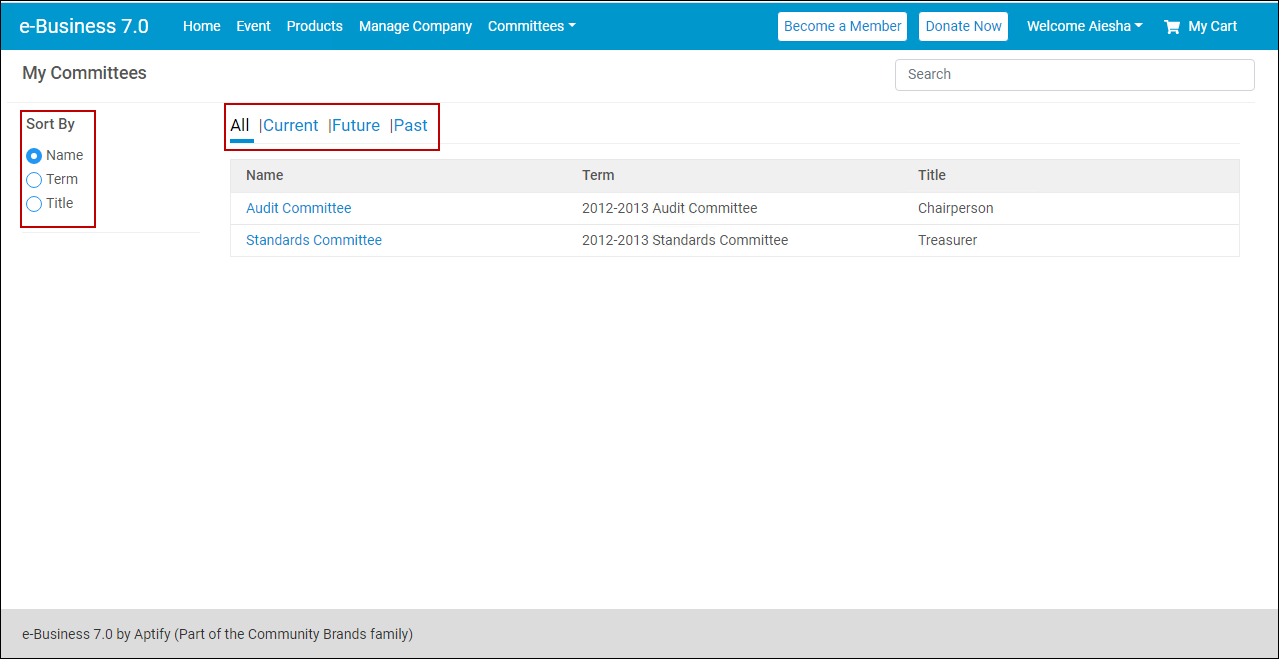1279x659 pixels.
Task: Expand the Committees dropdown menu
Action: coord(531,26)
